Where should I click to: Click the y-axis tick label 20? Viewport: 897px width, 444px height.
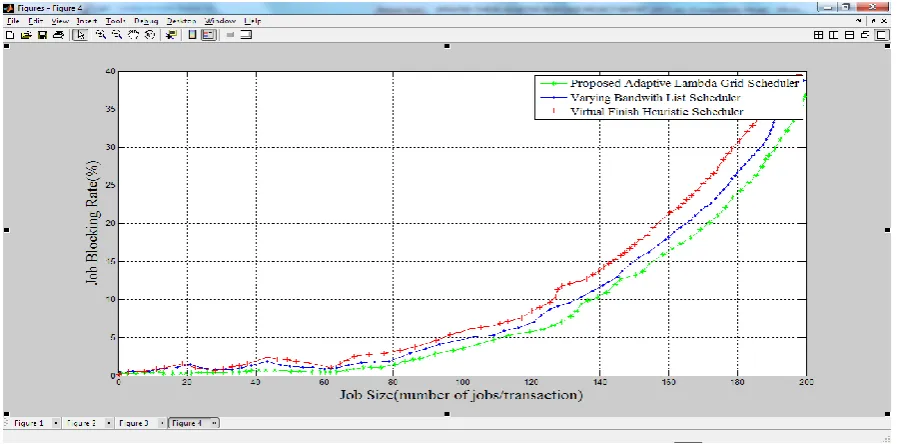109,224
